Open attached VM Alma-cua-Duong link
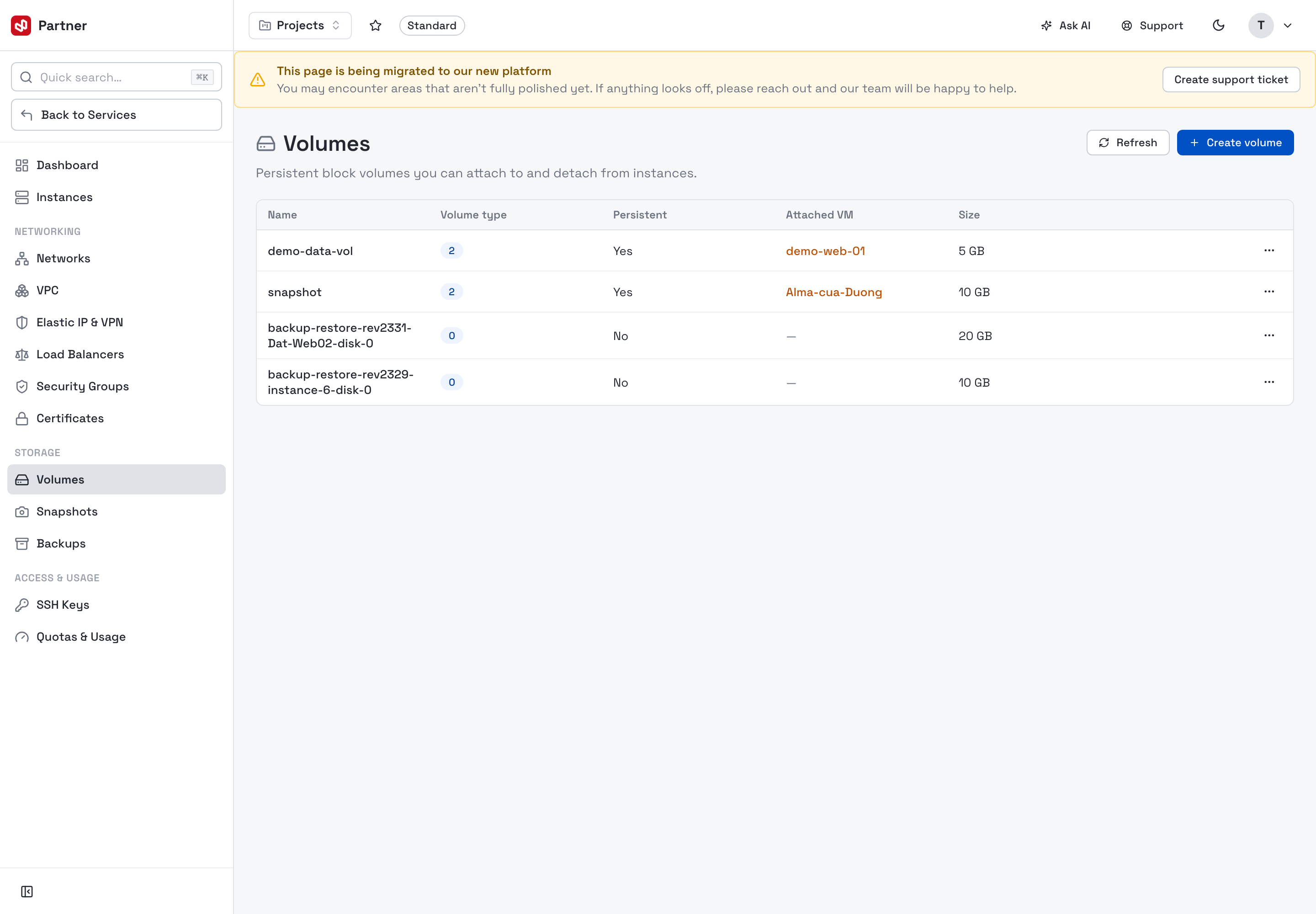This screenshot has height=914, width=1316. [834, 292]
